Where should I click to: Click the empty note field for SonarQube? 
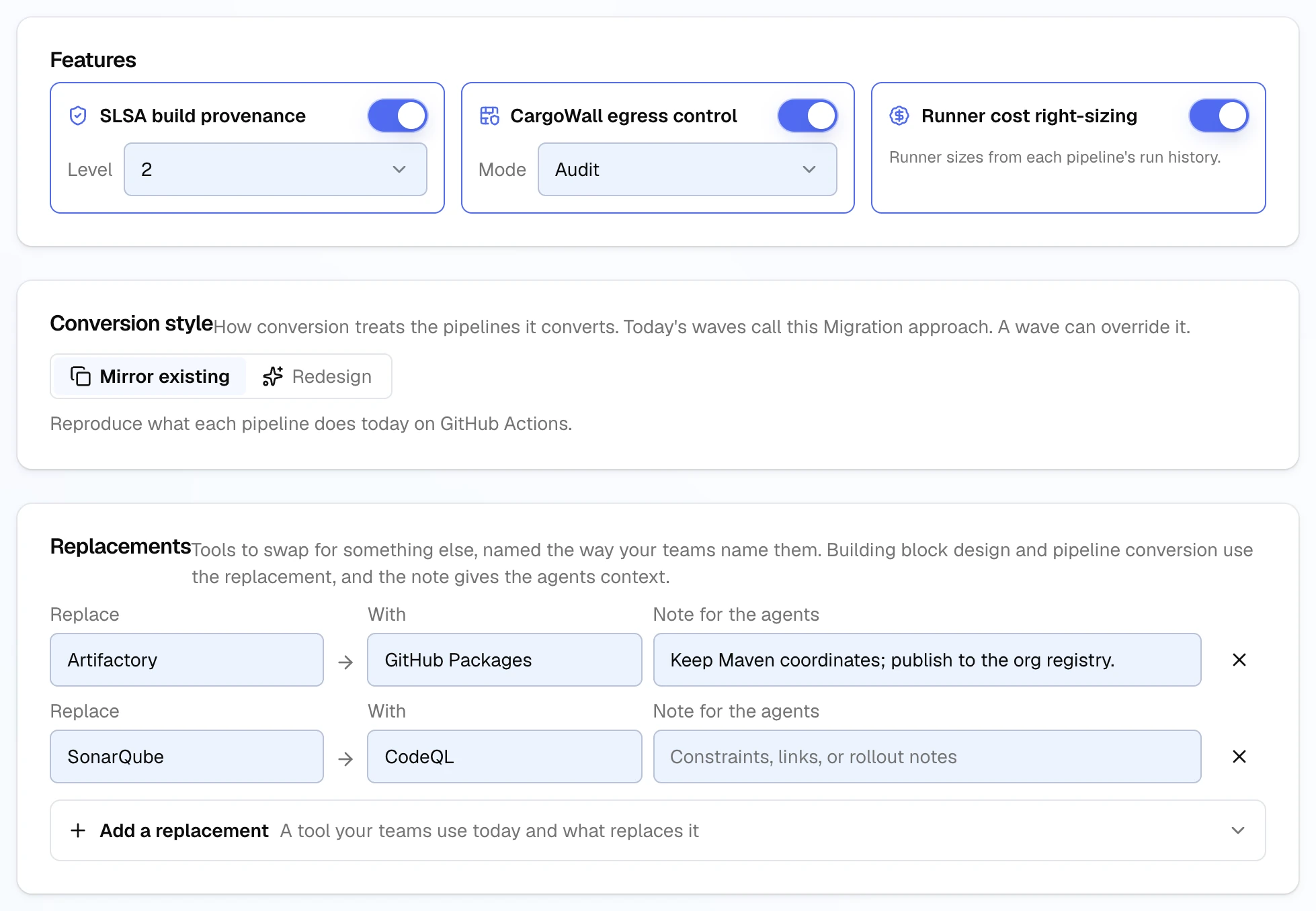click(928, 756)
